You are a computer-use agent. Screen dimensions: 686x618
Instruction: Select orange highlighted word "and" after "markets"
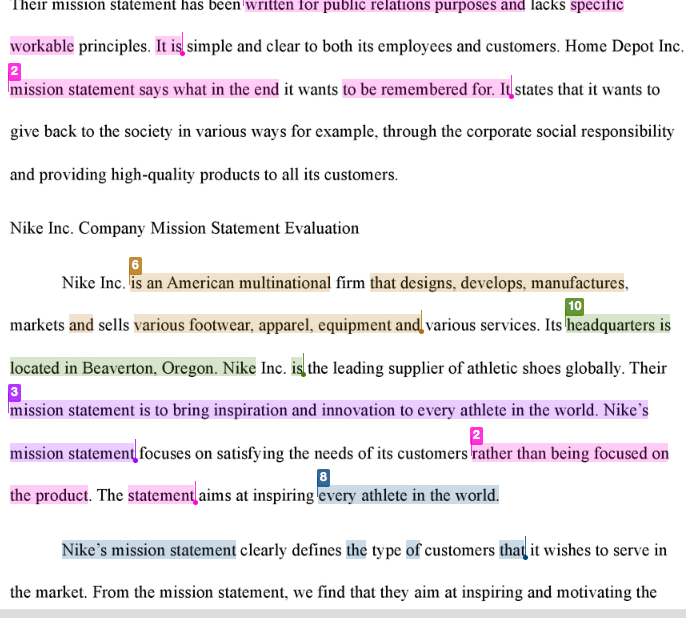click(x=81, y=325)
